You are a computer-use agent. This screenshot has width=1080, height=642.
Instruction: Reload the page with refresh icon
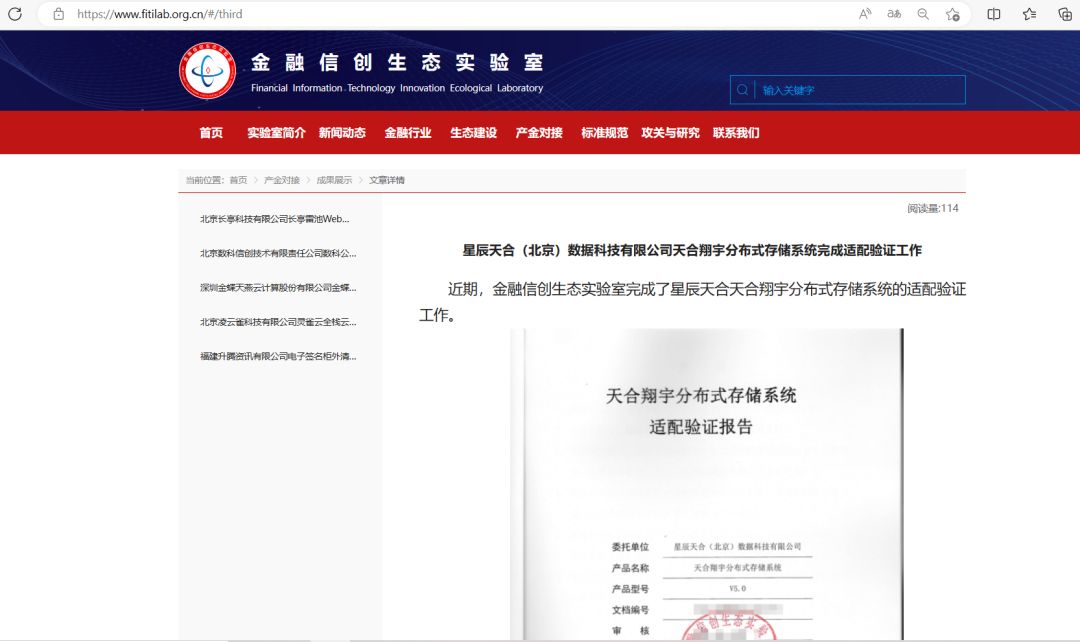point(14,14)
